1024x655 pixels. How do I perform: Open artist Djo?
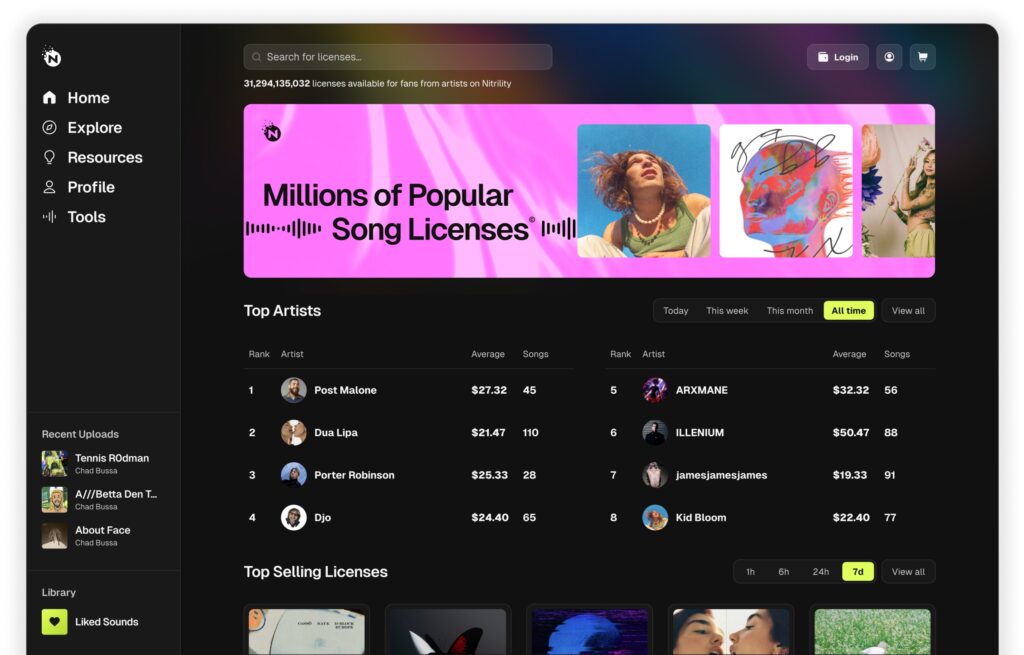[322, 517]
